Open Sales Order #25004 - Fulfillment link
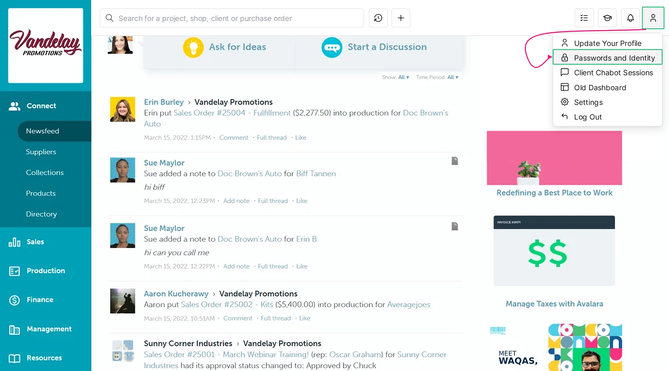This screenshot has height=371, width=669. click(232, 113)
